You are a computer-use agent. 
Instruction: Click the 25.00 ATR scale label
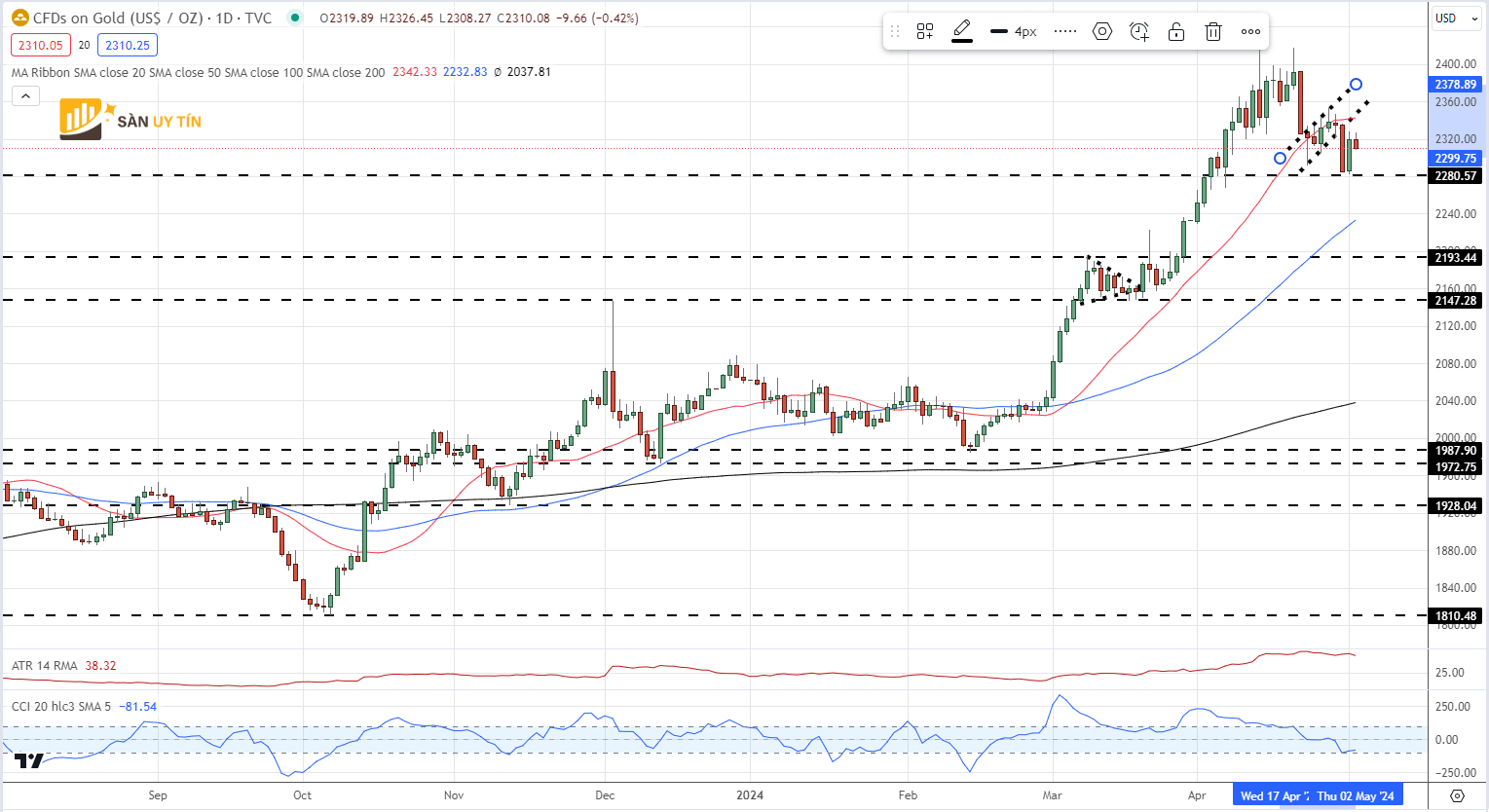[1450, 673]
